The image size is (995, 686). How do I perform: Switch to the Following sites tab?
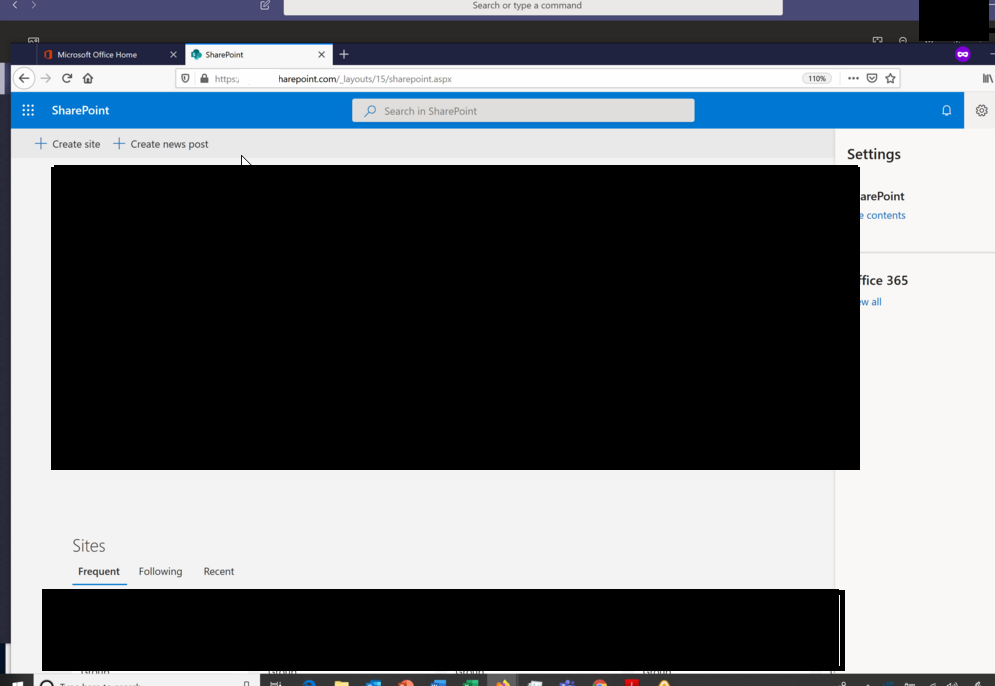[161, 571]
